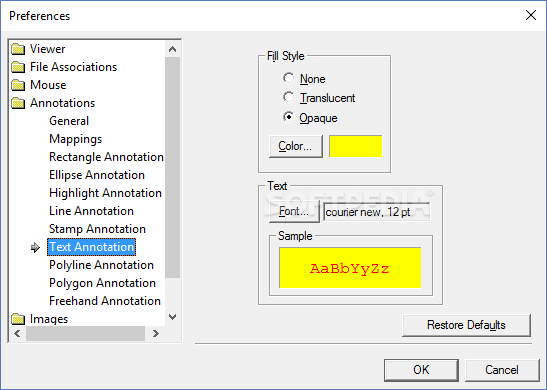Click the File Associations folder icon

(18, 67)
